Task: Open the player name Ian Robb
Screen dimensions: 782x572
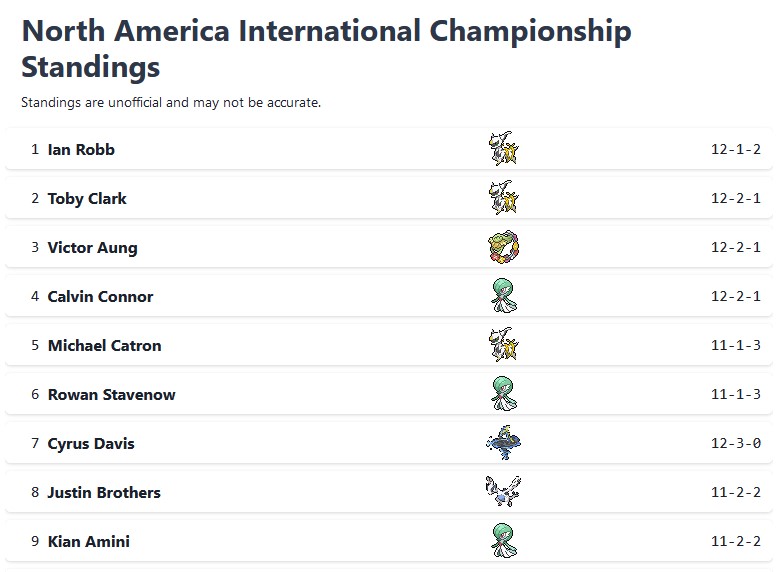Action: (x=81, y=149)
